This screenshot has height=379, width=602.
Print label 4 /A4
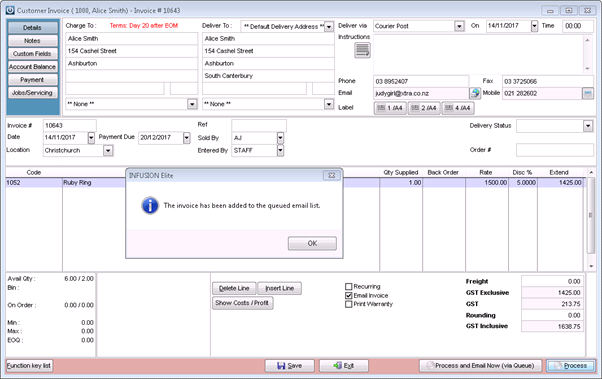[x=458, y=108]
